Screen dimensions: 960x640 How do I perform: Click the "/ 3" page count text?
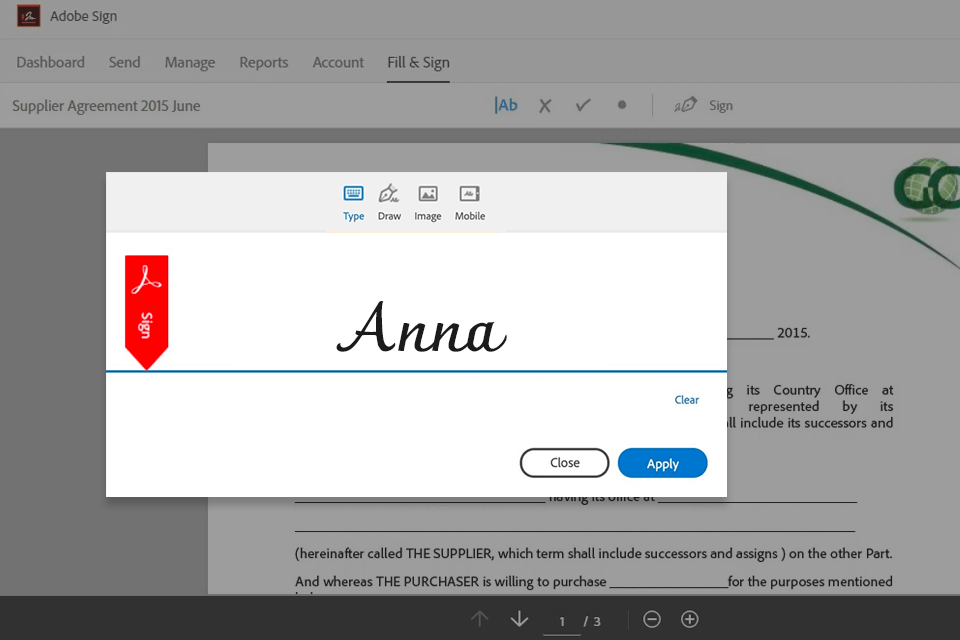(x=592, y=622)
